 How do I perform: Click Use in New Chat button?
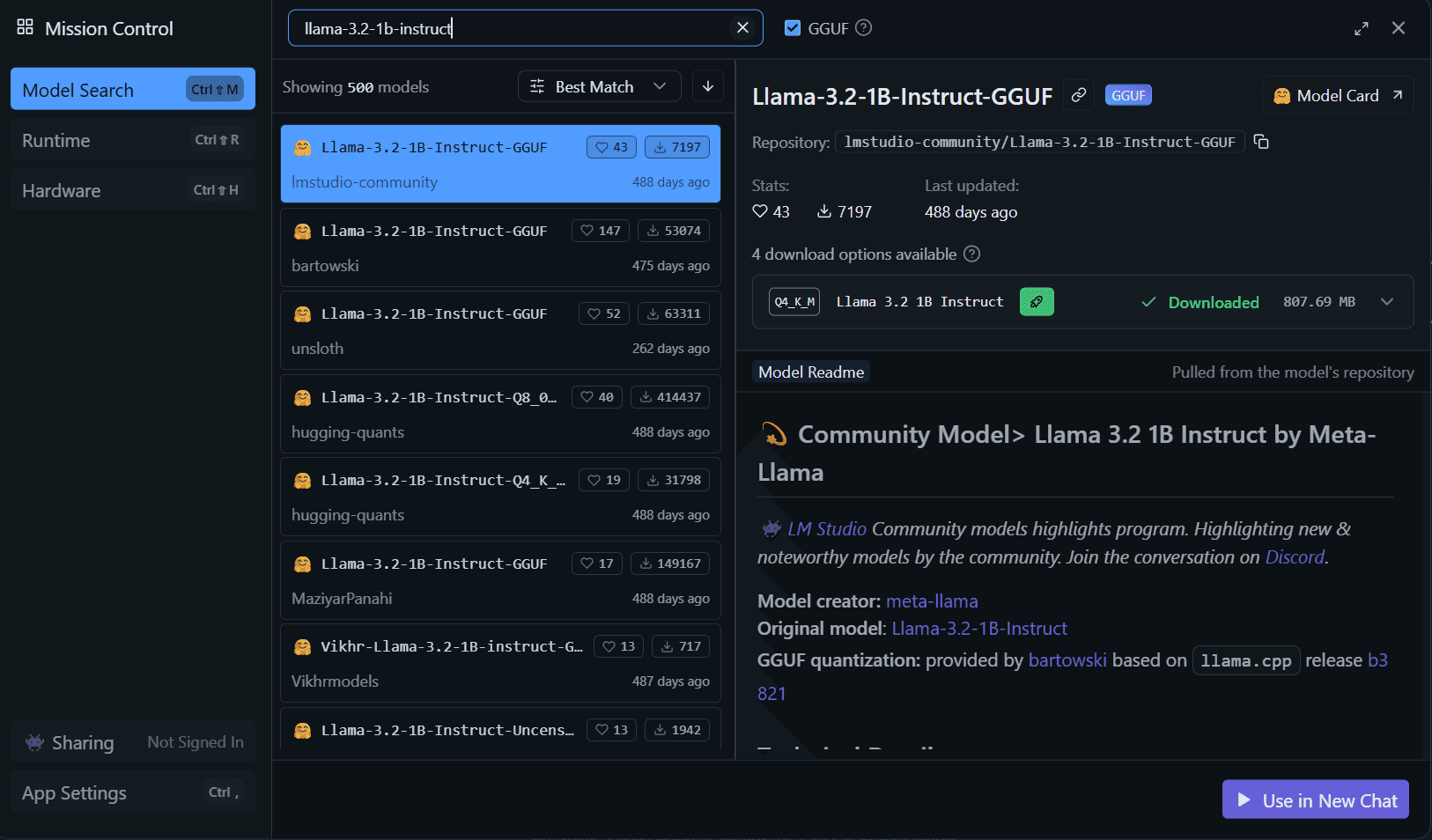coord(1315,800)
